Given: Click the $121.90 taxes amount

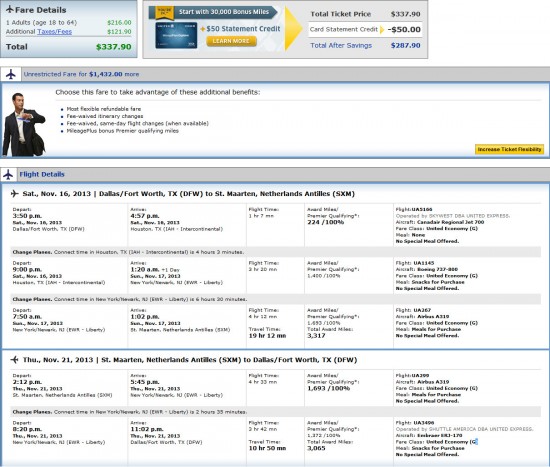Looking at the screenshot, I should pyautogui.click(x=119, y=32).
